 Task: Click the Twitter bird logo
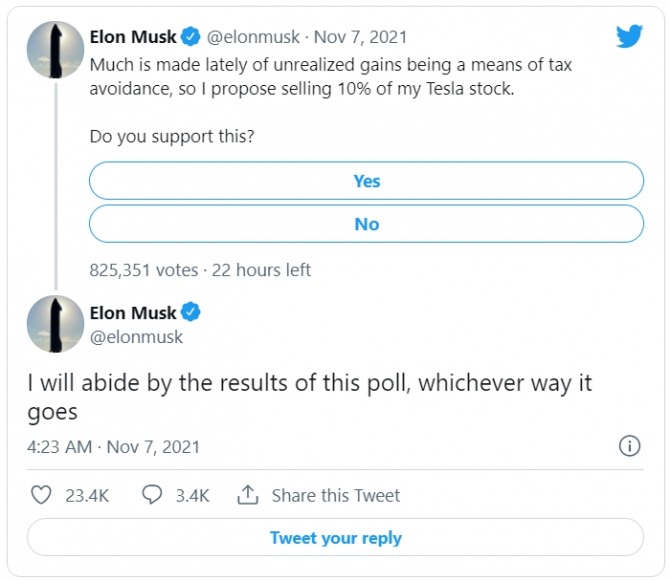[629, 37]
